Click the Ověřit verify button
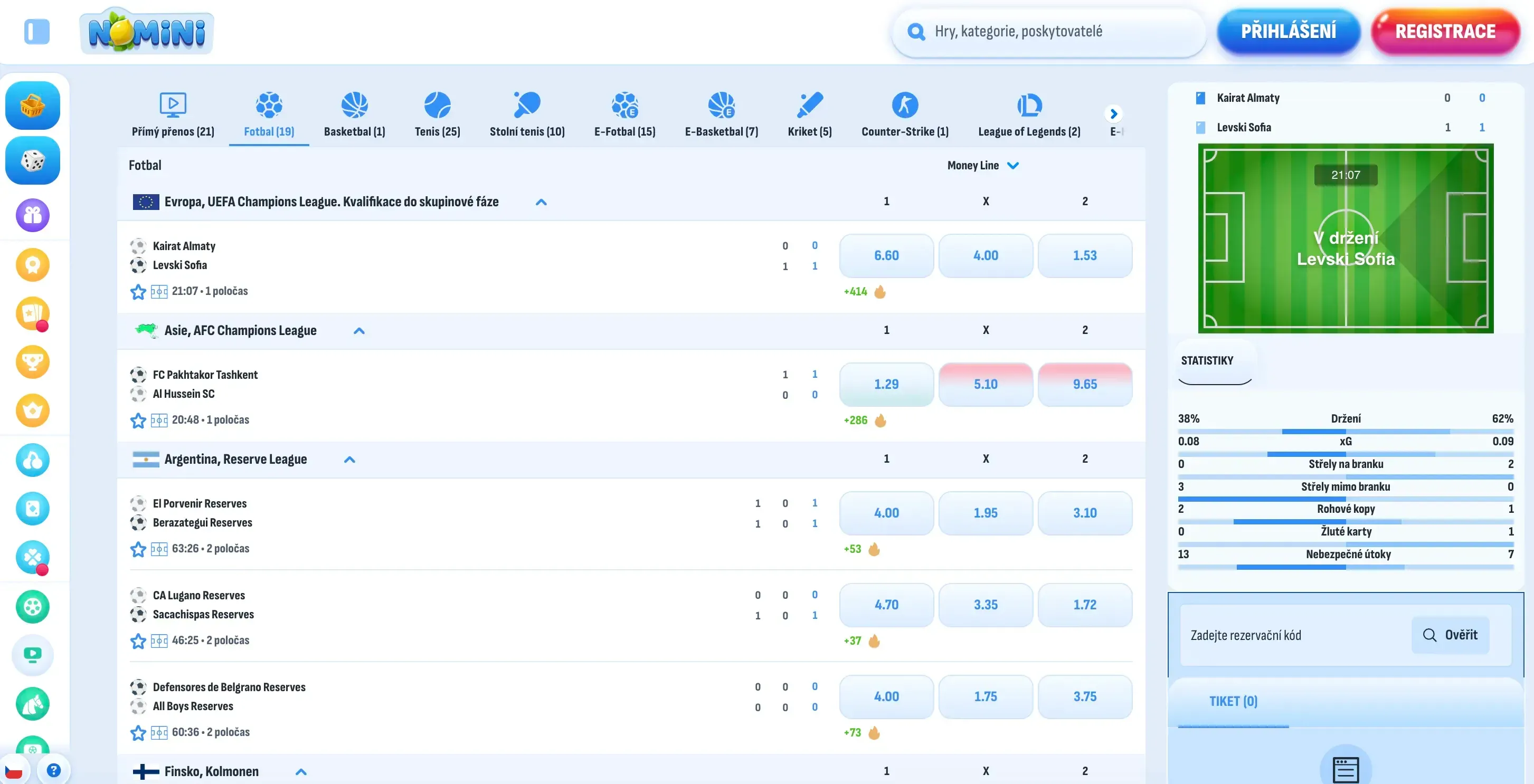 coord(1450,635)
